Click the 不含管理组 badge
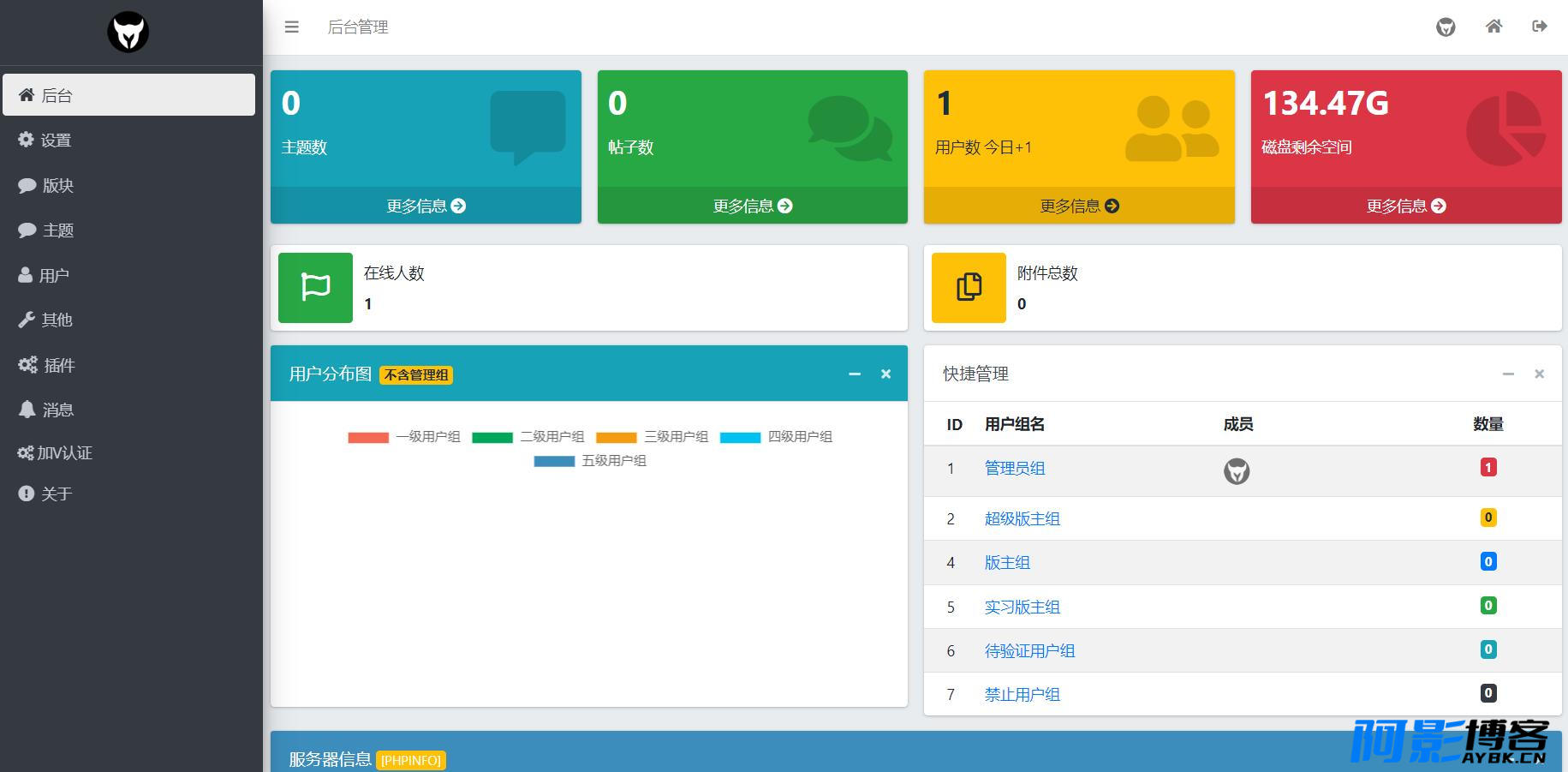Viewport: 1568px width, 772px height. coord(416,375)
